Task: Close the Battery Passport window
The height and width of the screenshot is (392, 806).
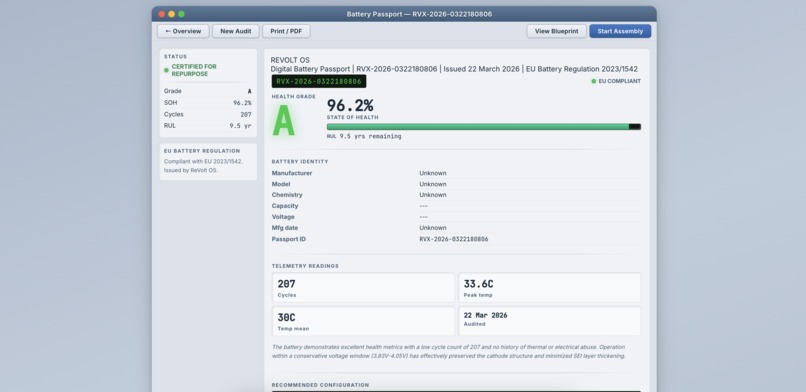Action: coord(161,14)
